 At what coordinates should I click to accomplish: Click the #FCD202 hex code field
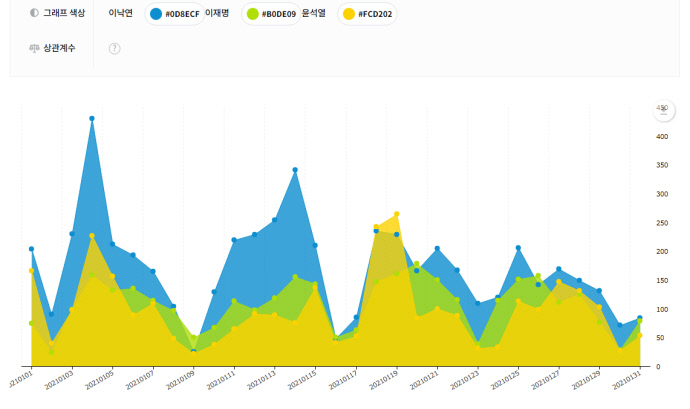click(x=373, y=14)
